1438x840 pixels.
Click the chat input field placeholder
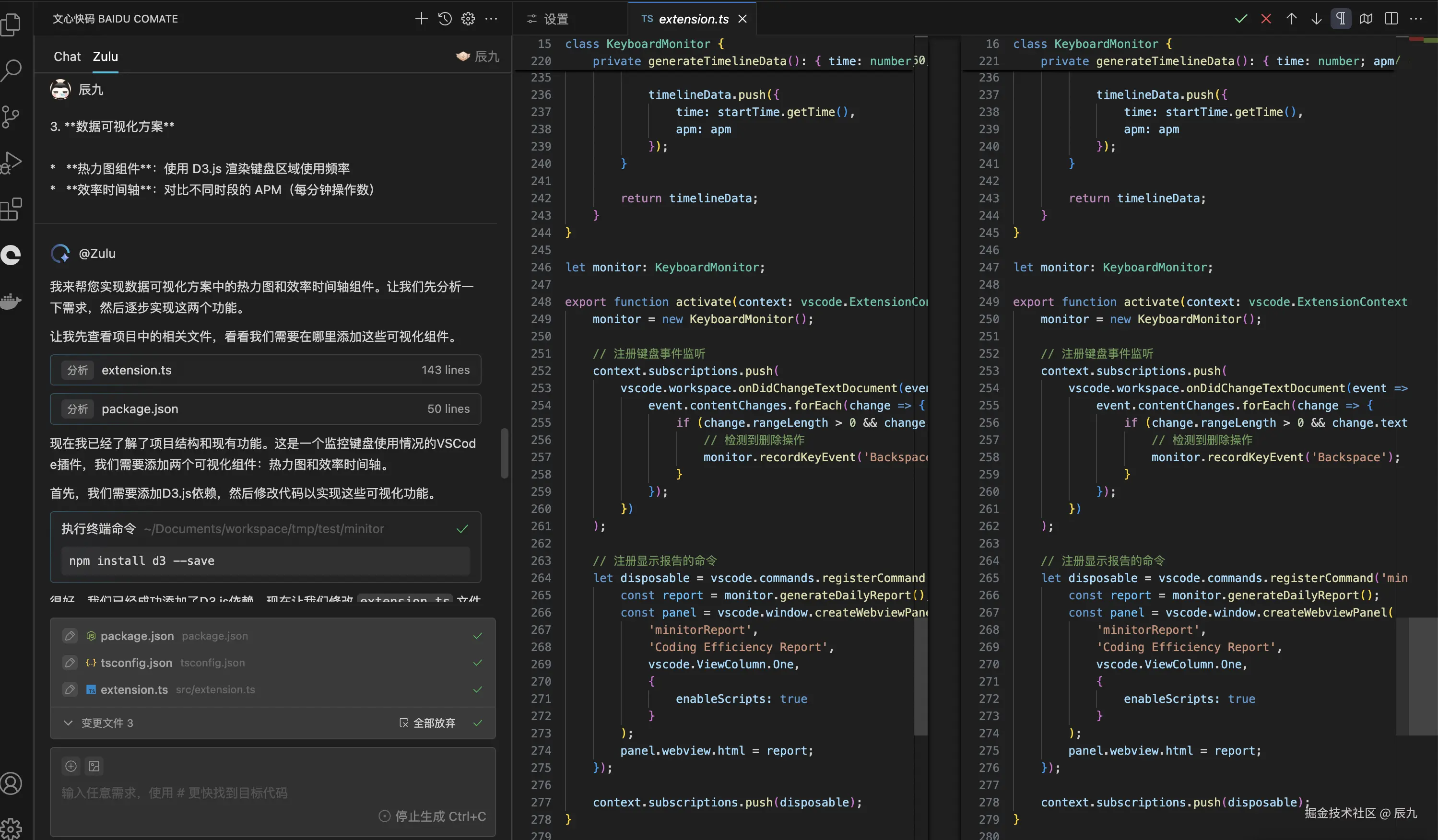pos(175,793)
